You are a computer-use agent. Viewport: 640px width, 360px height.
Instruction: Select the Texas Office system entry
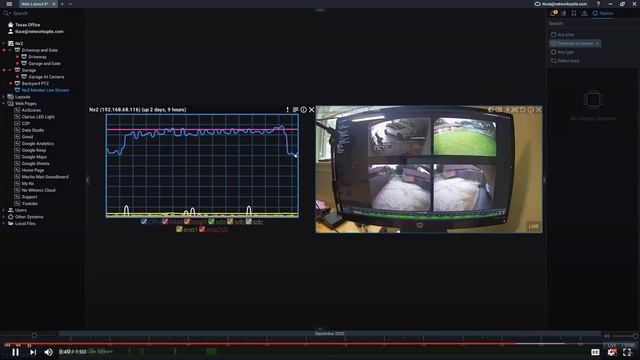tap(27, 24)
